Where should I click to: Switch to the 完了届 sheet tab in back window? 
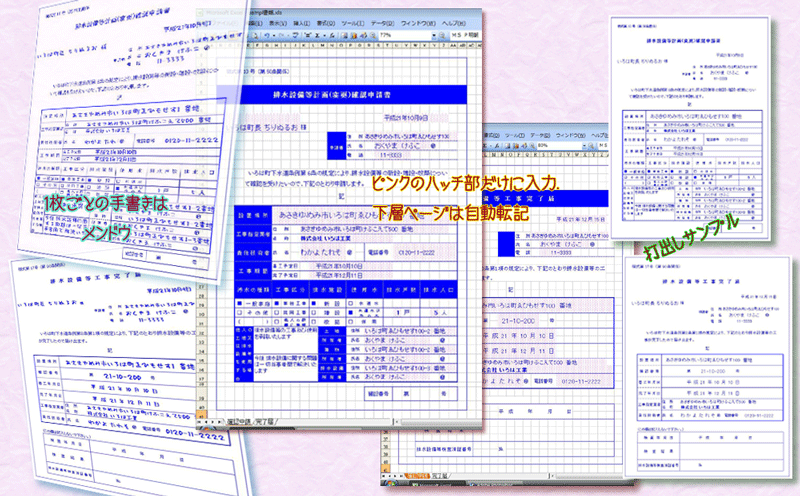pos(440,476)
